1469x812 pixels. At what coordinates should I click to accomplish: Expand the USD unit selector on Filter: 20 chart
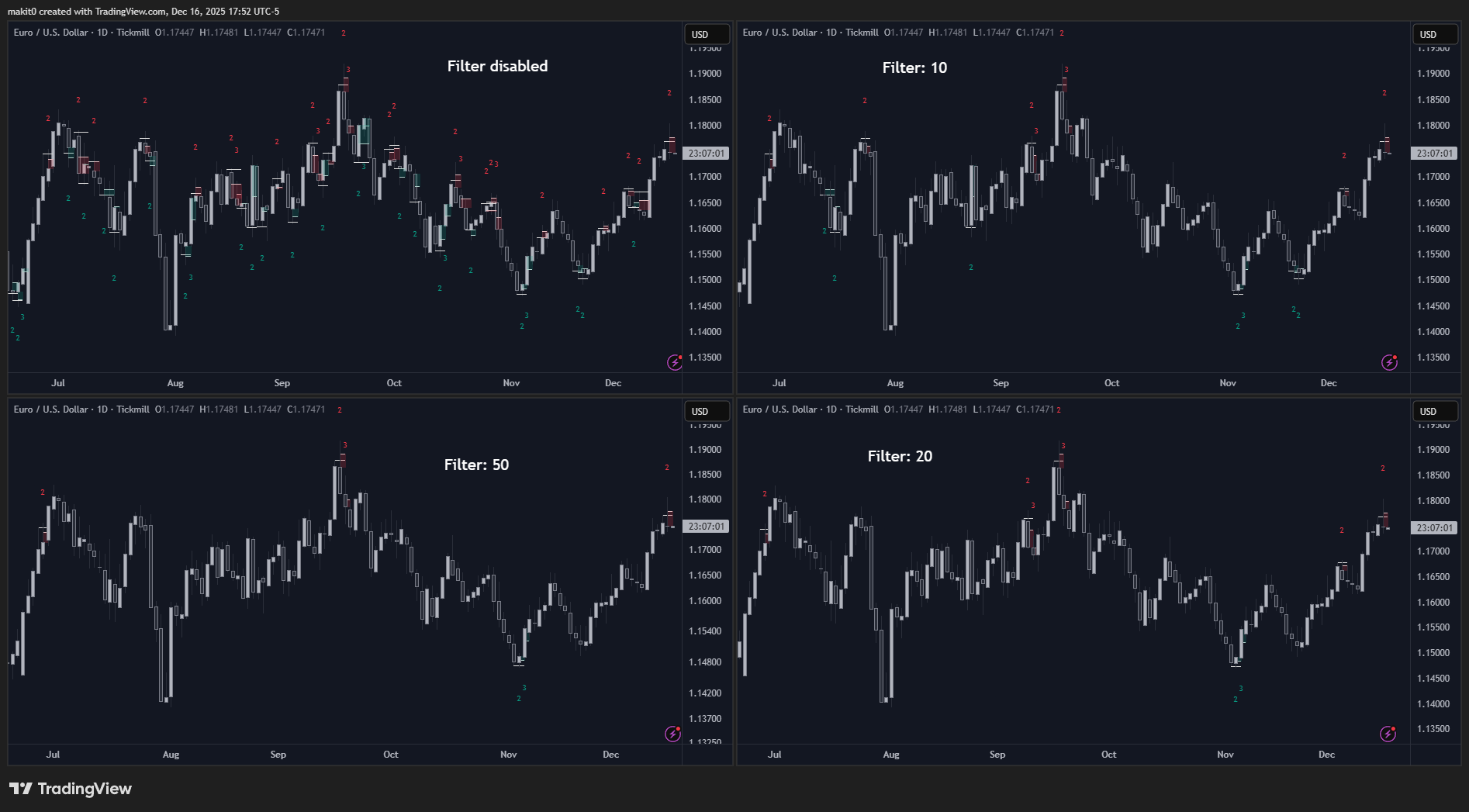(x=1434, y=411)
